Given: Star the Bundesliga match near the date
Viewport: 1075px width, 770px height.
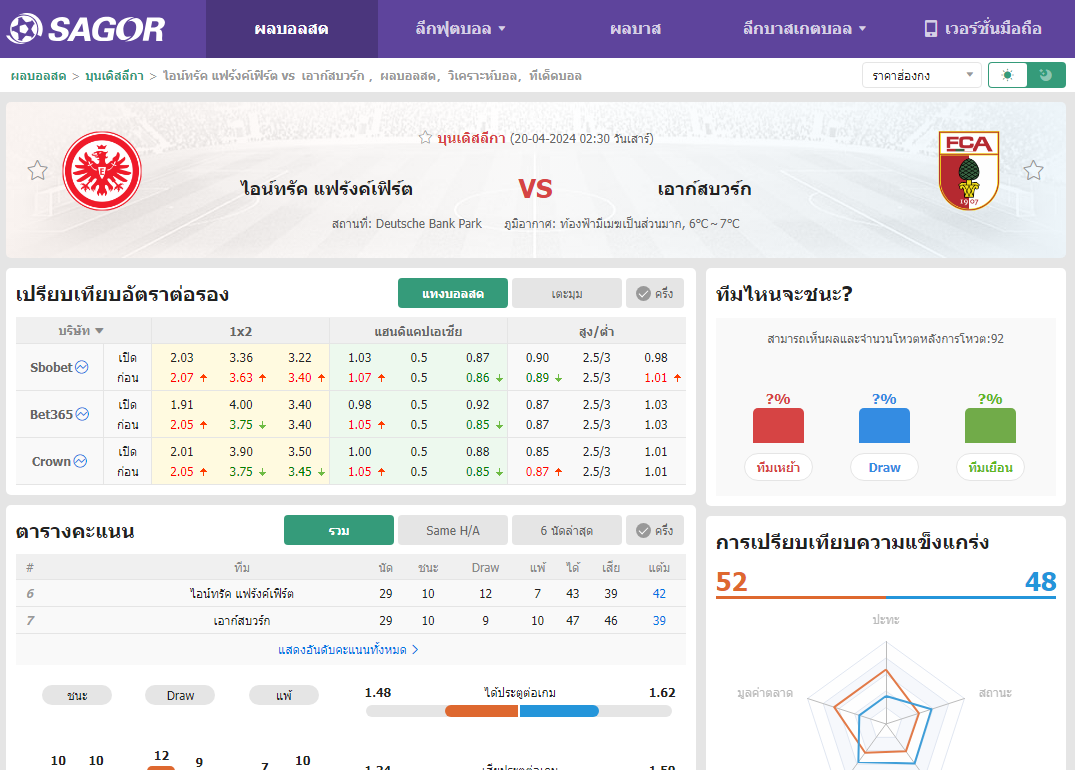Looking at the screenshot, I should click(425, 138).
